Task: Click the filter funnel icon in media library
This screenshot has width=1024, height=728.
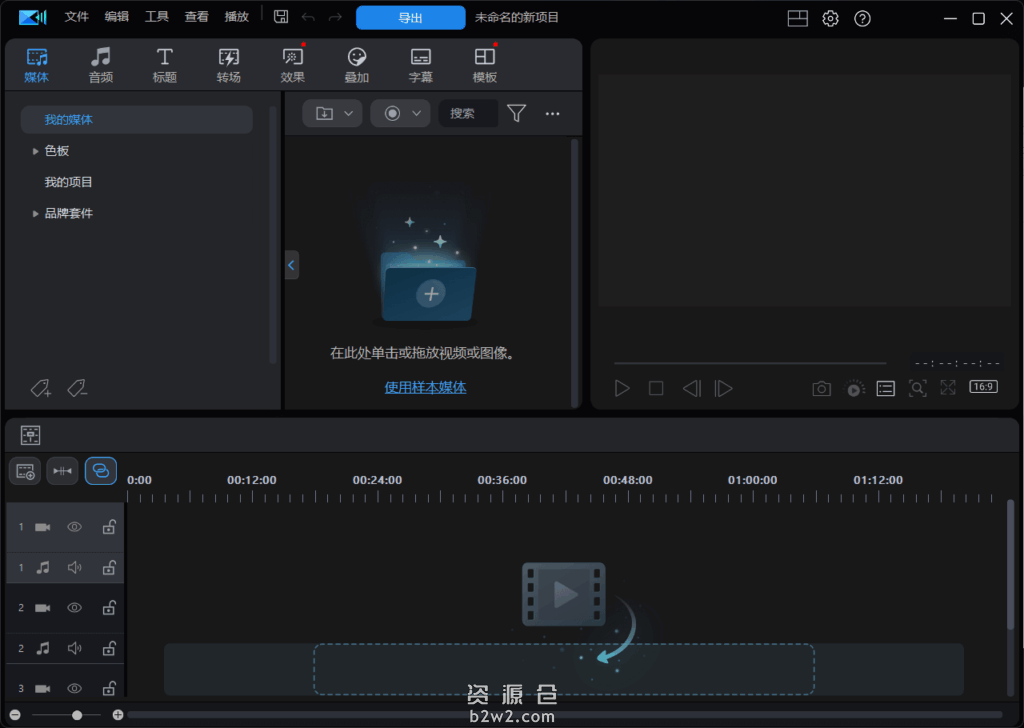Action: 516,113
